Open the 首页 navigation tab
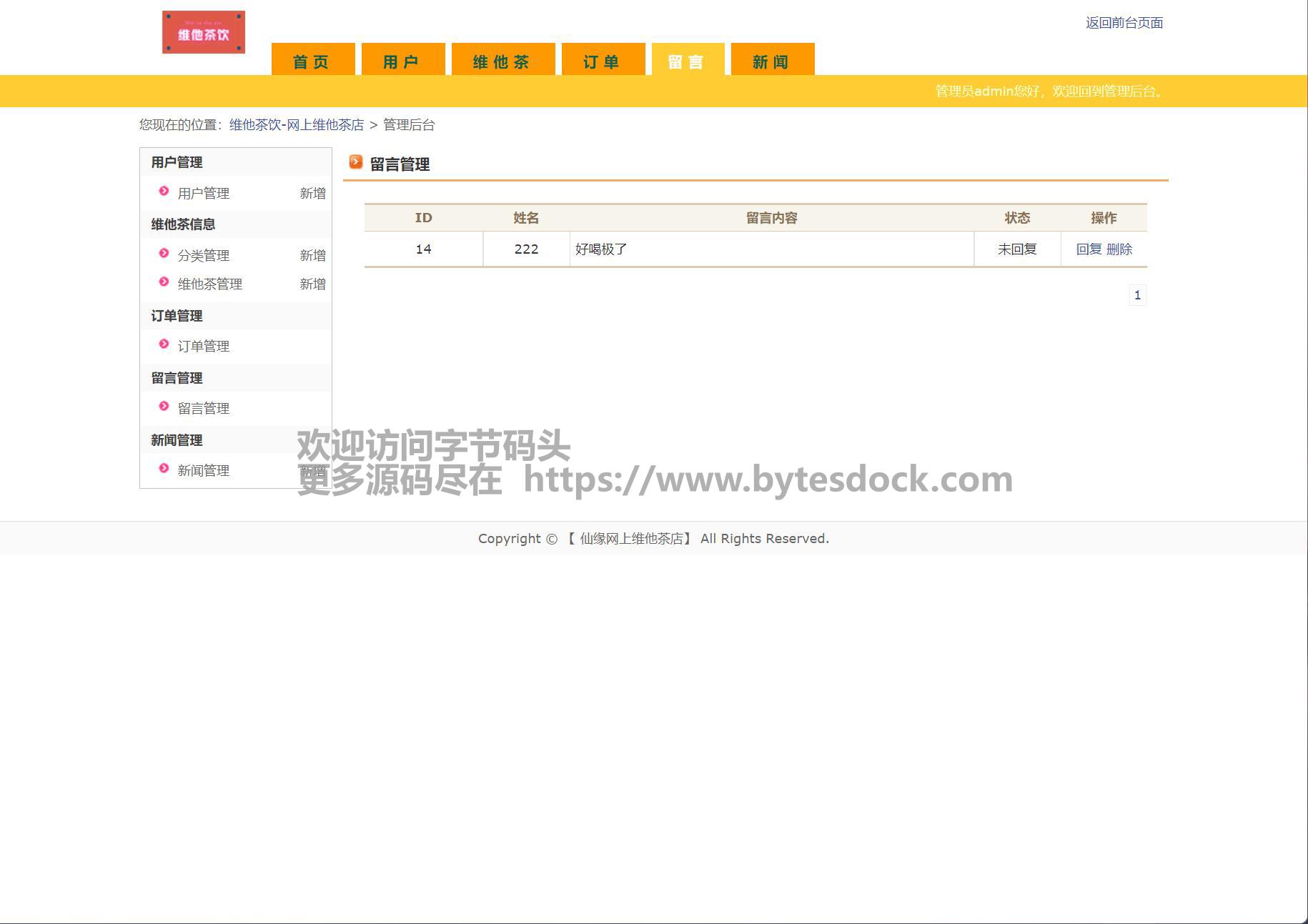1308x924 pixels. click(x=312, y=61)
